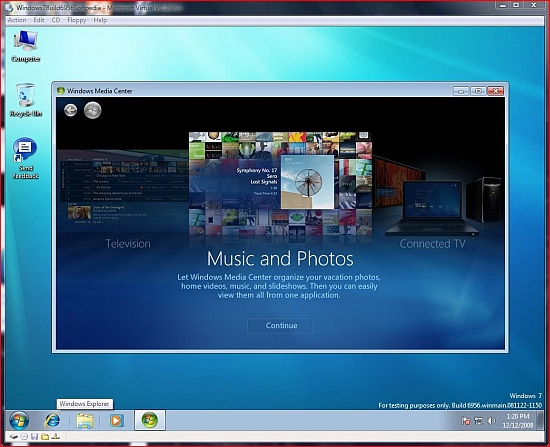Click the green Media Center start orb
550x447 pixels.
93,110
